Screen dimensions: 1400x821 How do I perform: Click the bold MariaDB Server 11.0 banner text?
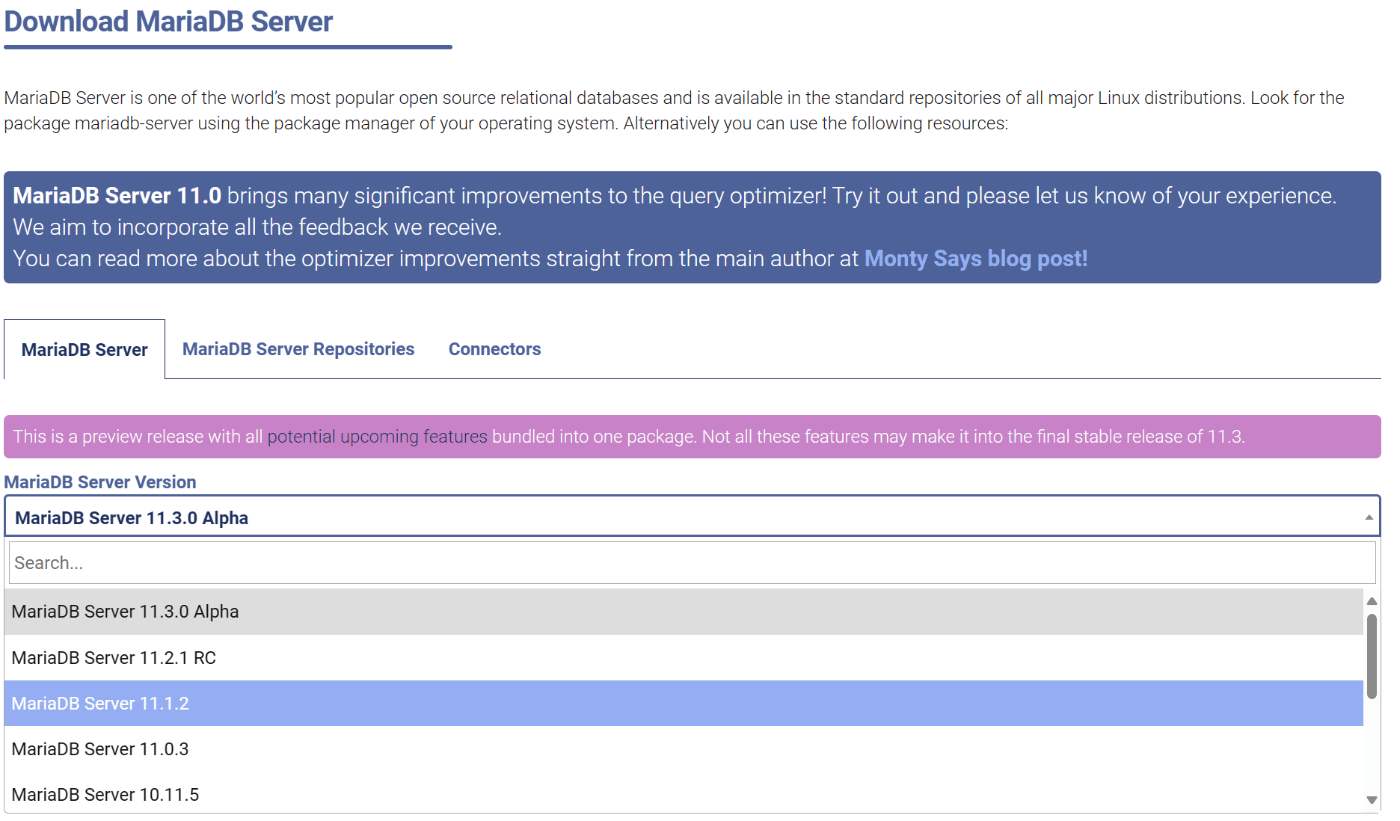117,195
